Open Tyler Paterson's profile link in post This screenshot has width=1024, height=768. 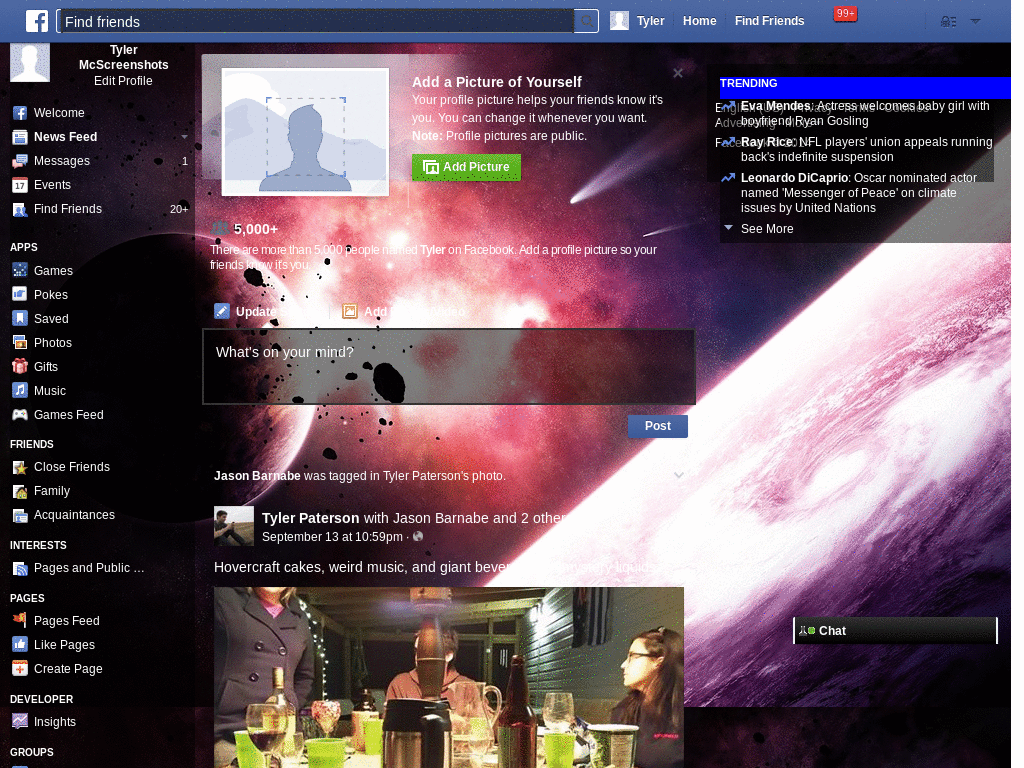click(x=310, y=518)
